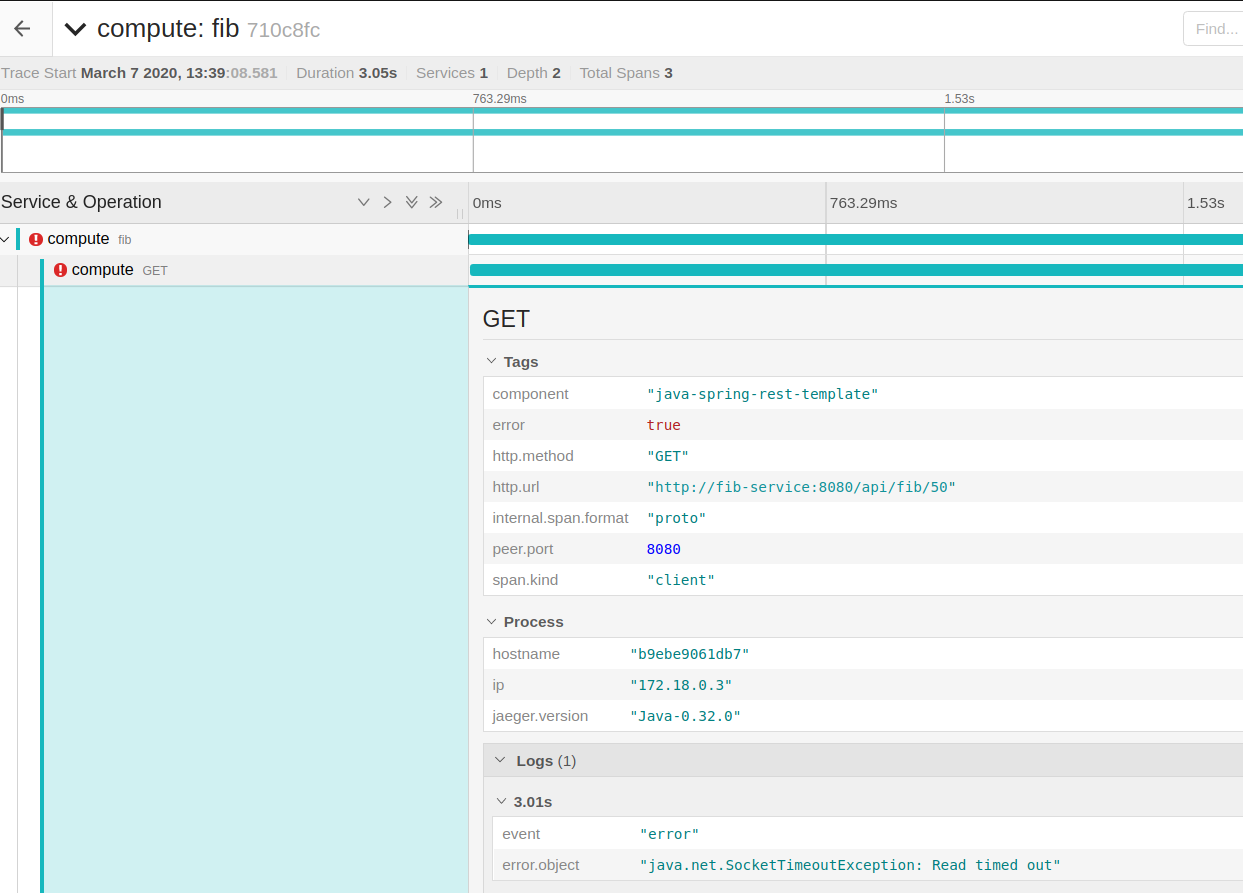1243x893 pixels.
Task: Click the http.url tag value
Action: [801, 487]
